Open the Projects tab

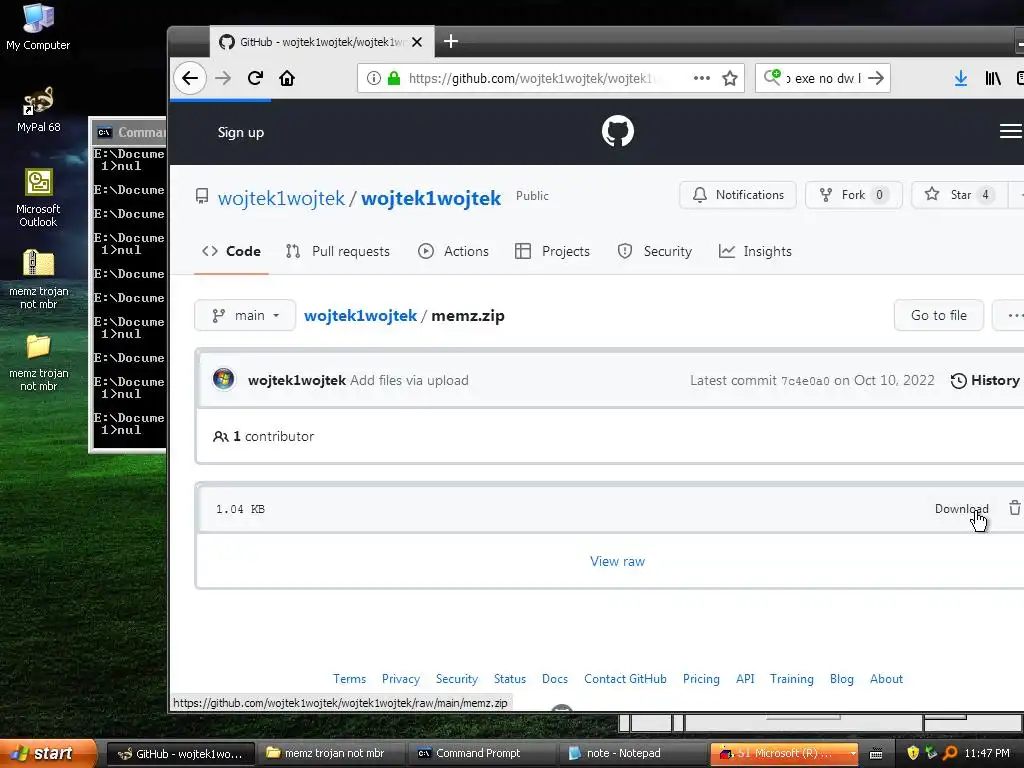click(x=552, y=251)
